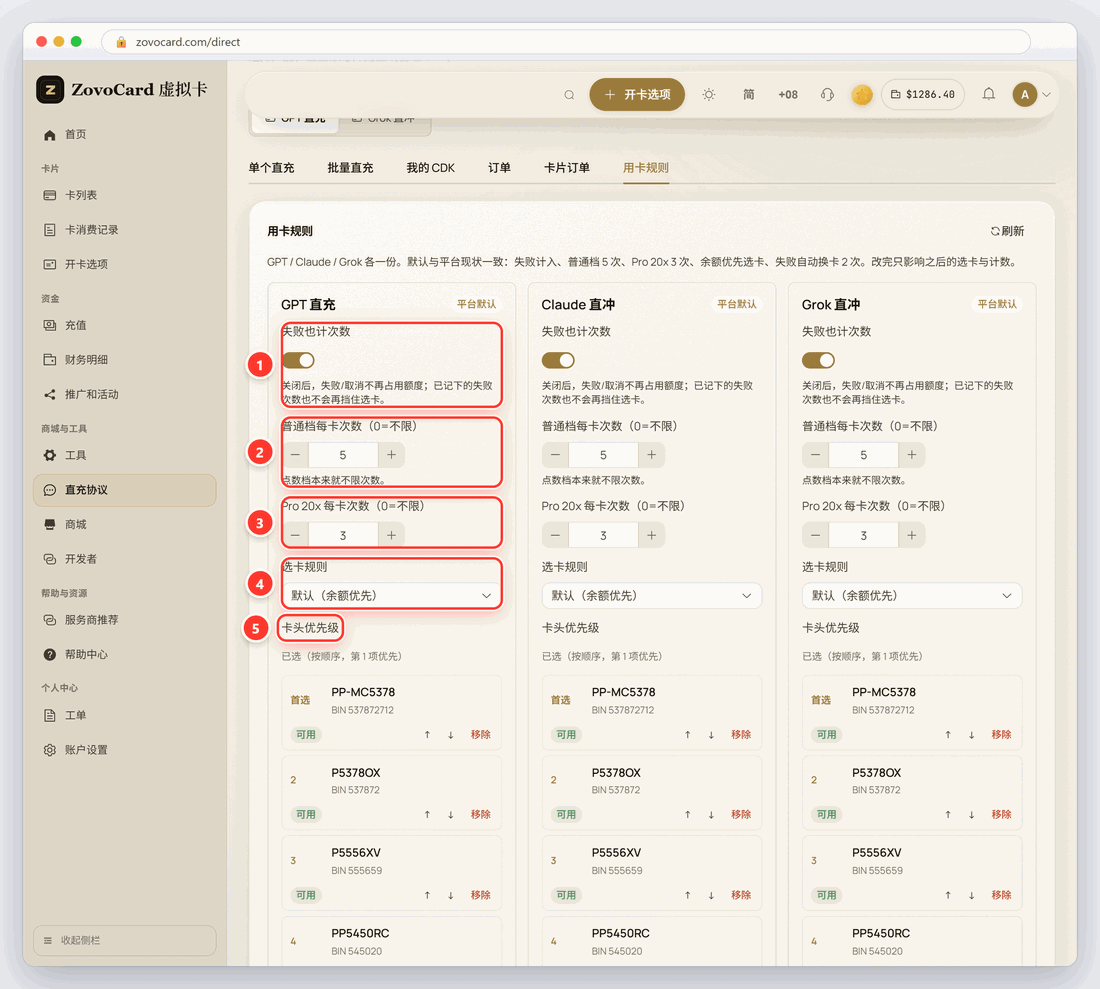This screenshot has height=989, width=1100.
Task: Increase GPT 直充 普通档每卡次数 value
Action: [391, 455]
